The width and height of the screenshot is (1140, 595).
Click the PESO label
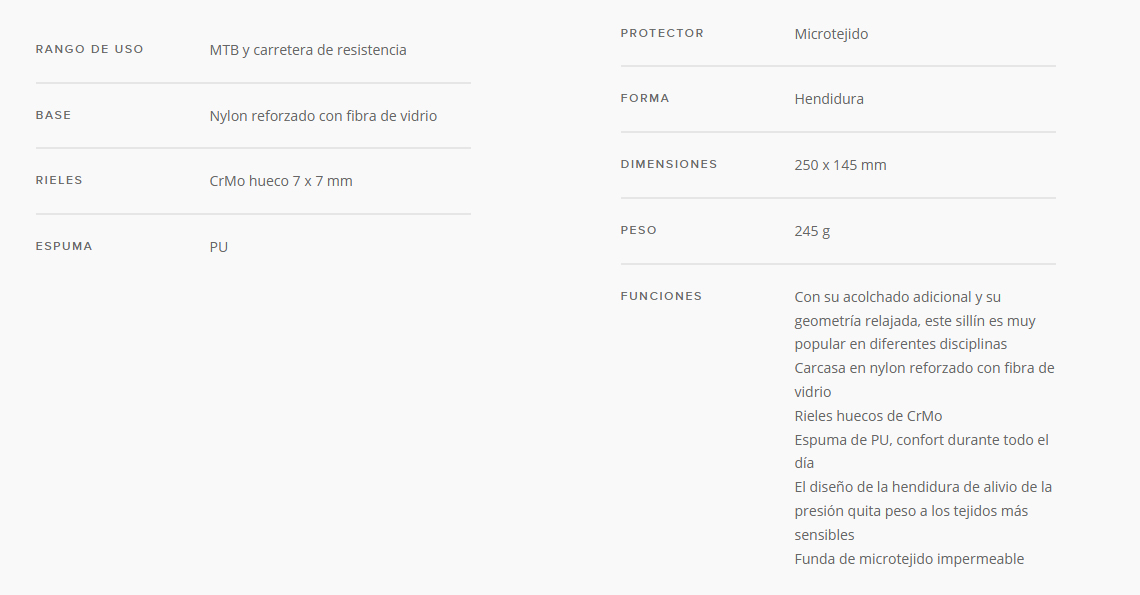[x=638, y=231]
